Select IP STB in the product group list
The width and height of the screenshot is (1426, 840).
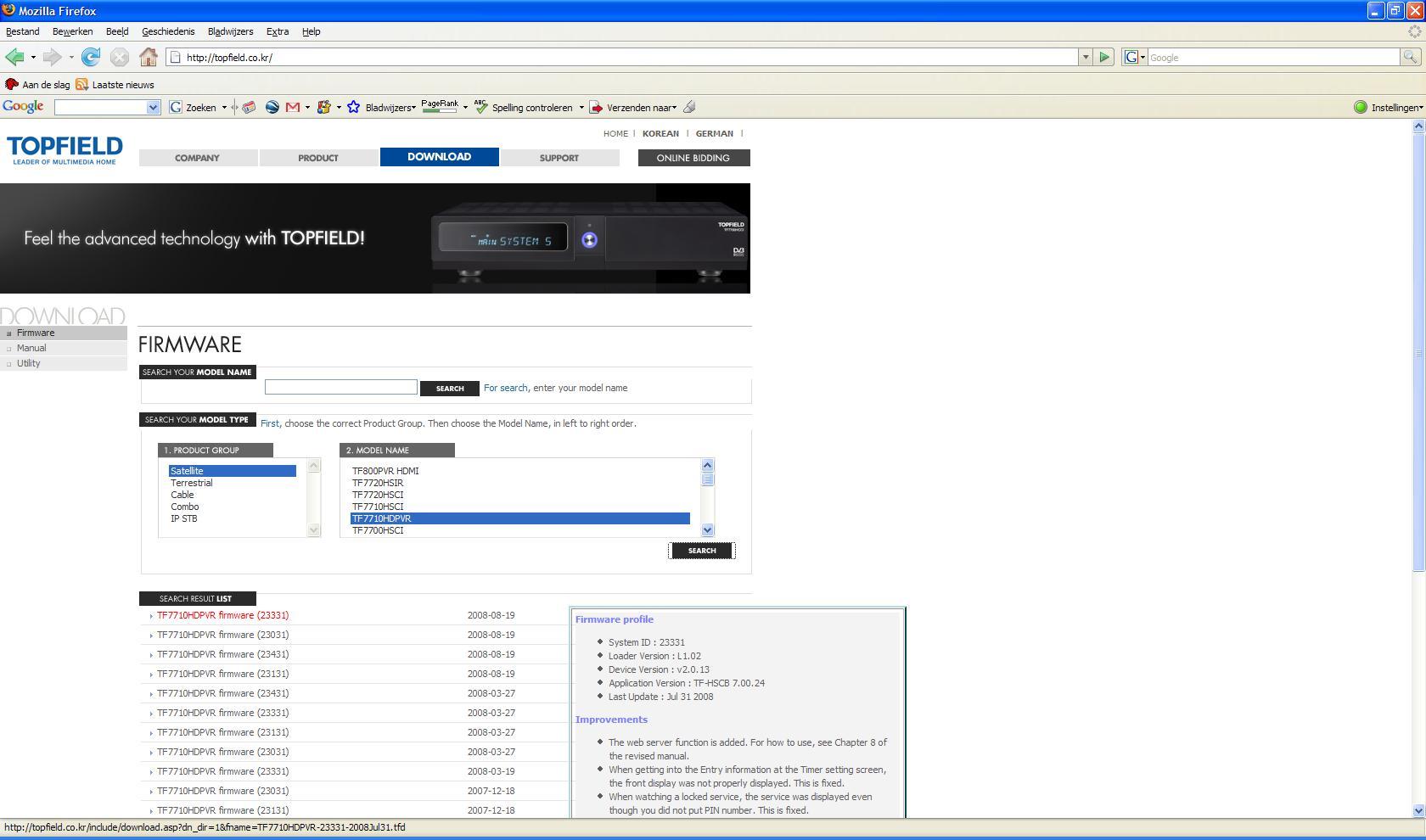point(184,518)
